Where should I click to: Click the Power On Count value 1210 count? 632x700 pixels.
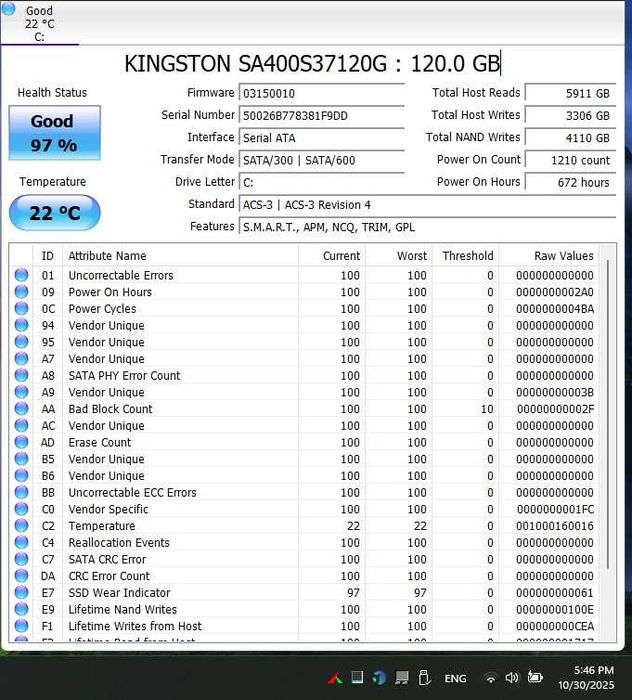tap(570, 160)
